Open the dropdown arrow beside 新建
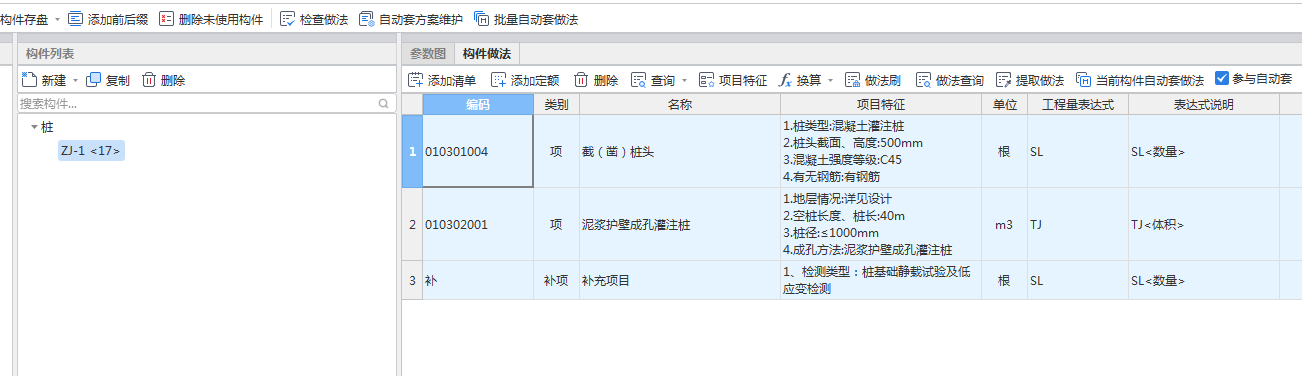1302x376 pixels. point(75,81)
